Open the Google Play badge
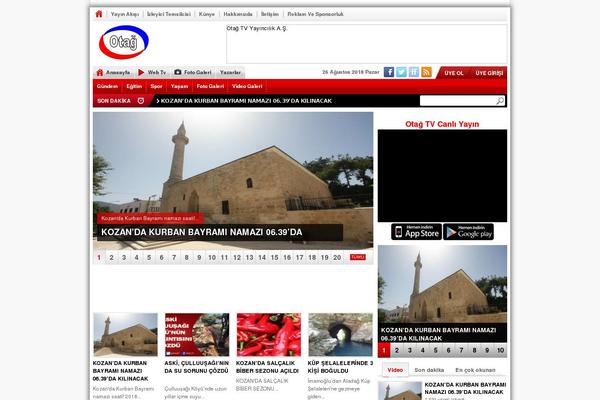 pos(469,232)
